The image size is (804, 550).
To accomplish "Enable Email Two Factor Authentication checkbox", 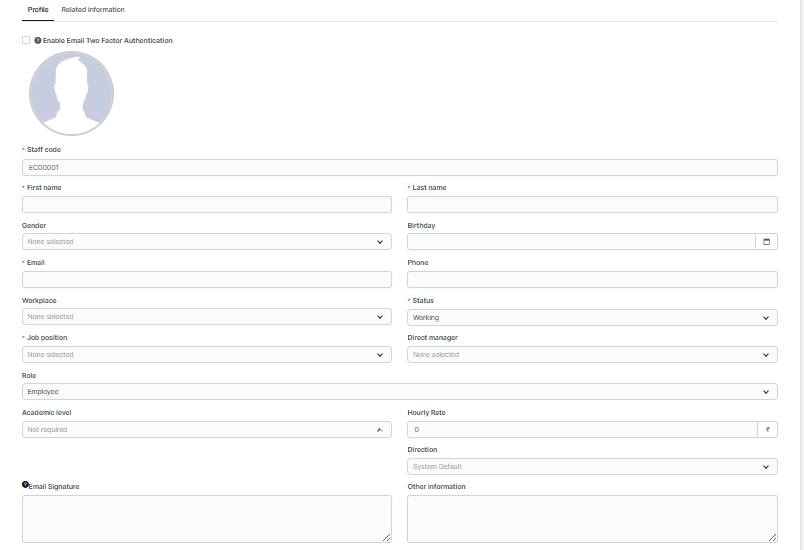I will click(26, 41).
